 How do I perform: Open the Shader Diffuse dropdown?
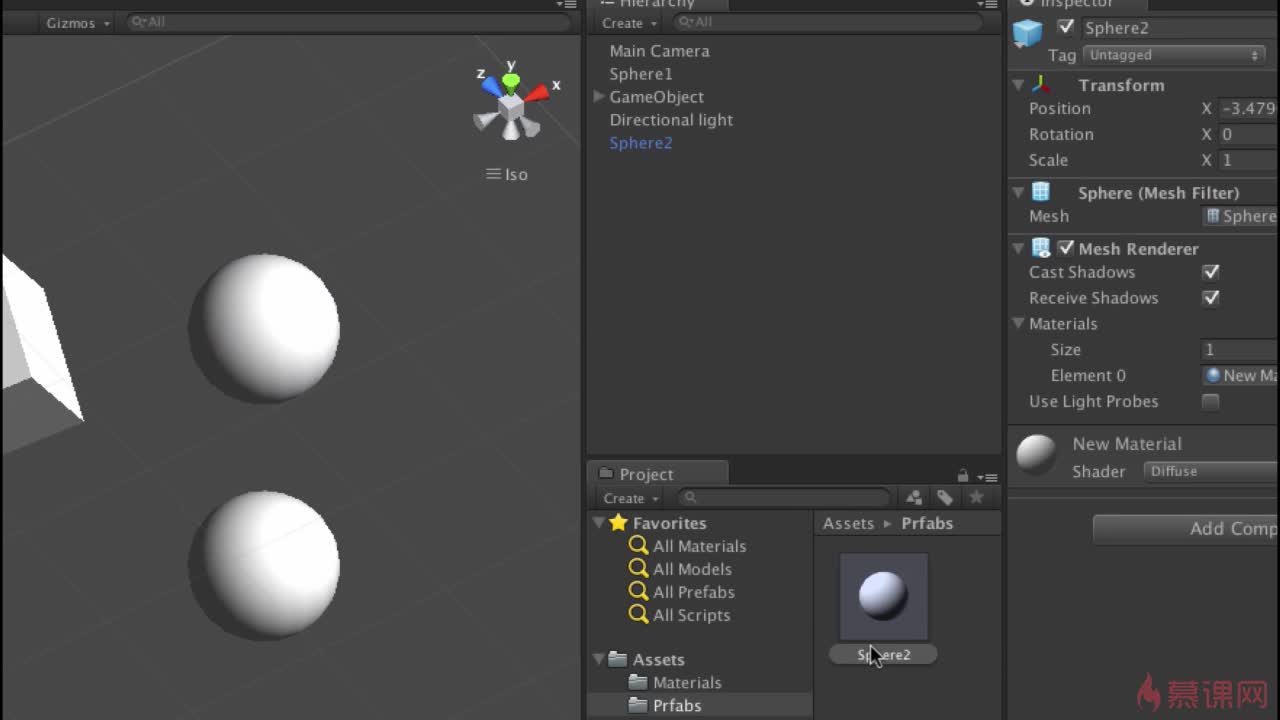(1212, 471)
